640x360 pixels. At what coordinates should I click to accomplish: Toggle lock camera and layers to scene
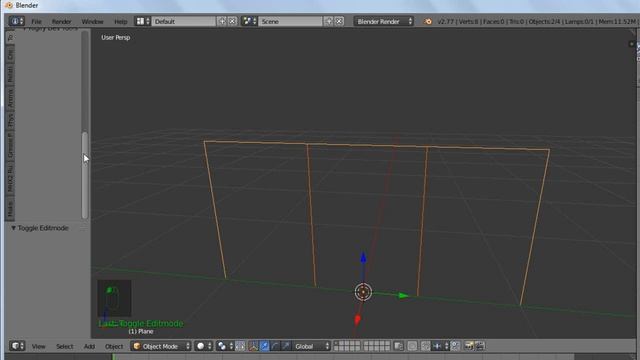399,346
